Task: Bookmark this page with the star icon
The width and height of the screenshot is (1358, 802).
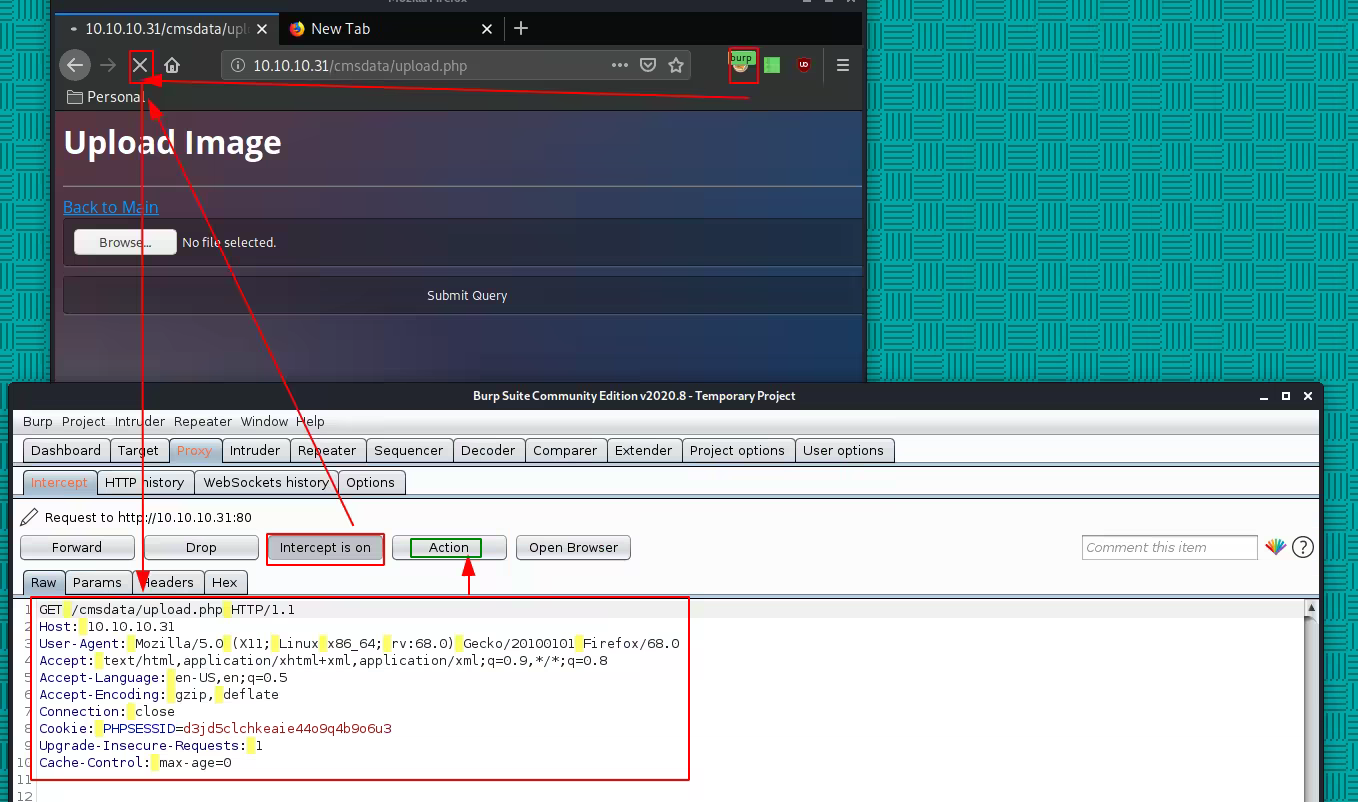Action: [676, 65]
